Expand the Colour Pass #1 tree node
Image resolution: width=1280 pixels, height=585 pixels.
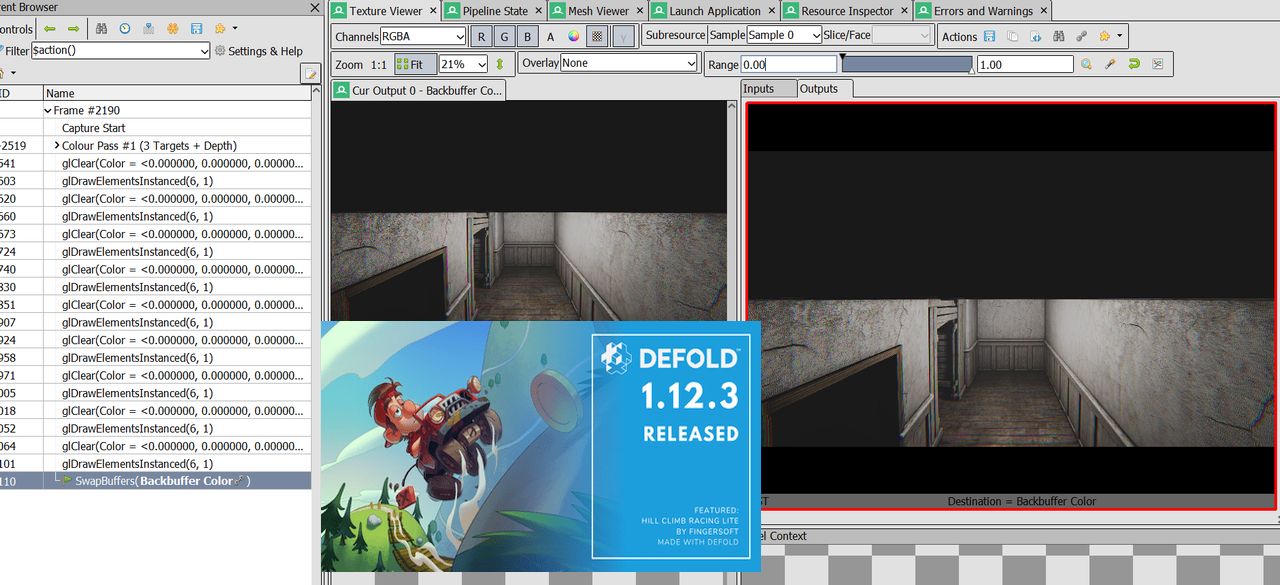click(56, 146)
